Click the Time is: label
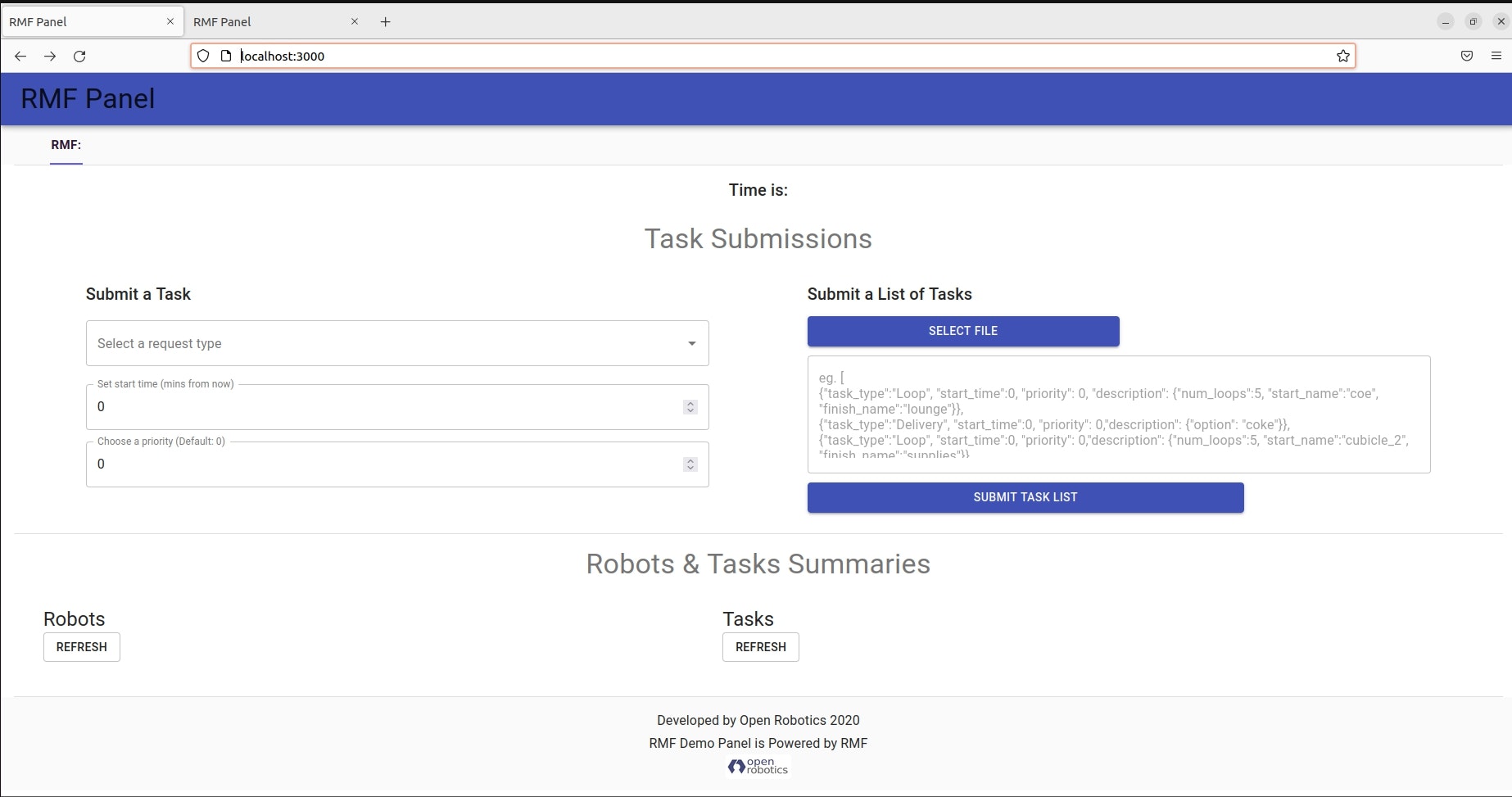 (x=758, y=190)
